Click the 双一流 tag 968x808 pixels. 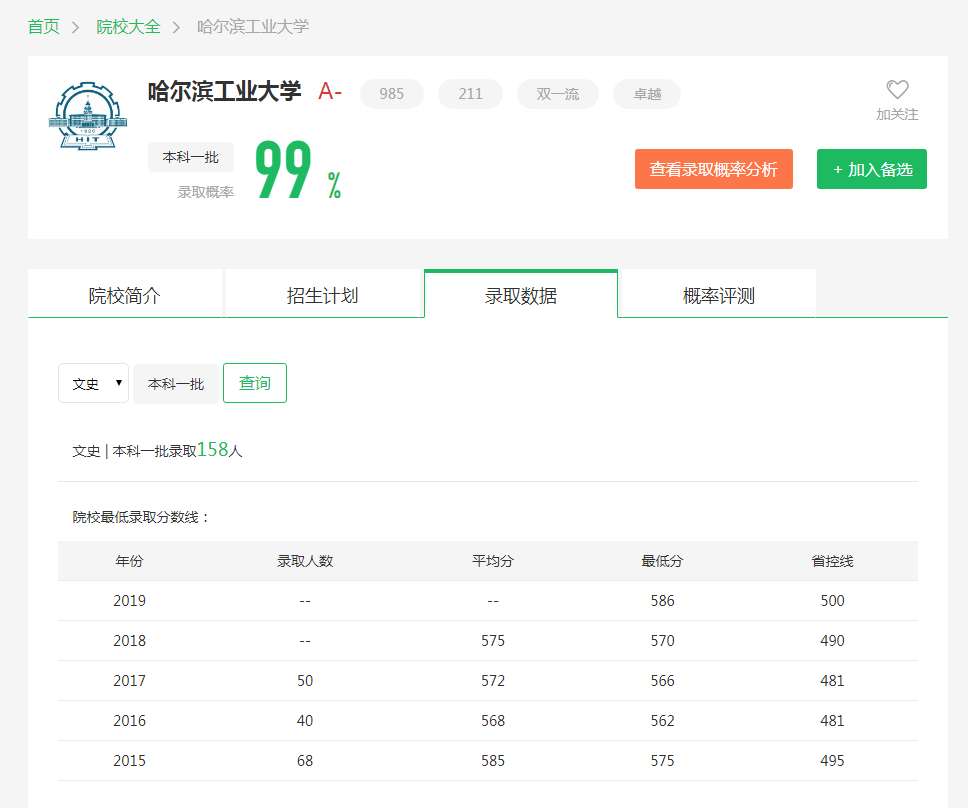[x=557, y=94]
